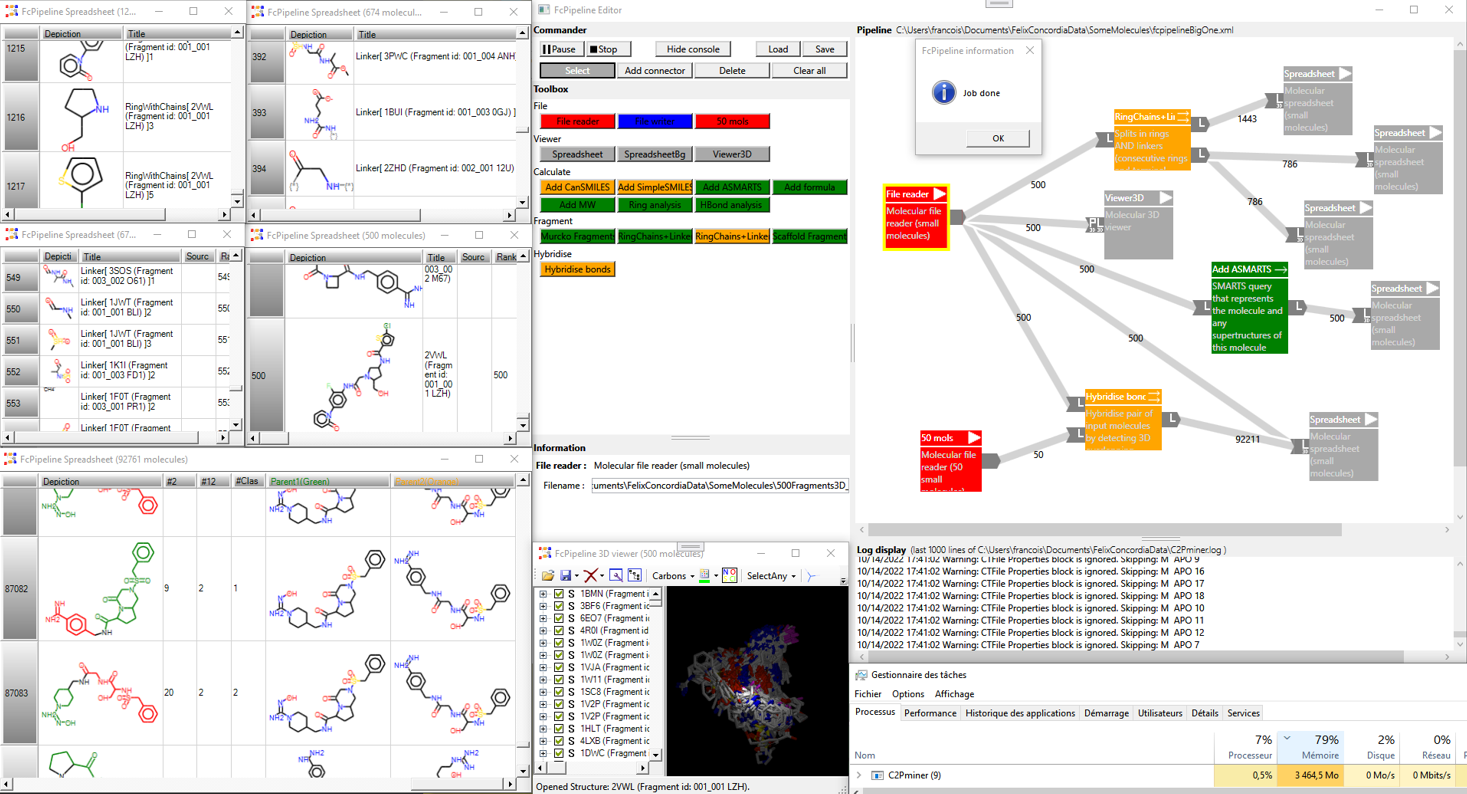Open the Options menu in task manager
The width and height of the screenshot is (1467, 794).
(907, 694)
